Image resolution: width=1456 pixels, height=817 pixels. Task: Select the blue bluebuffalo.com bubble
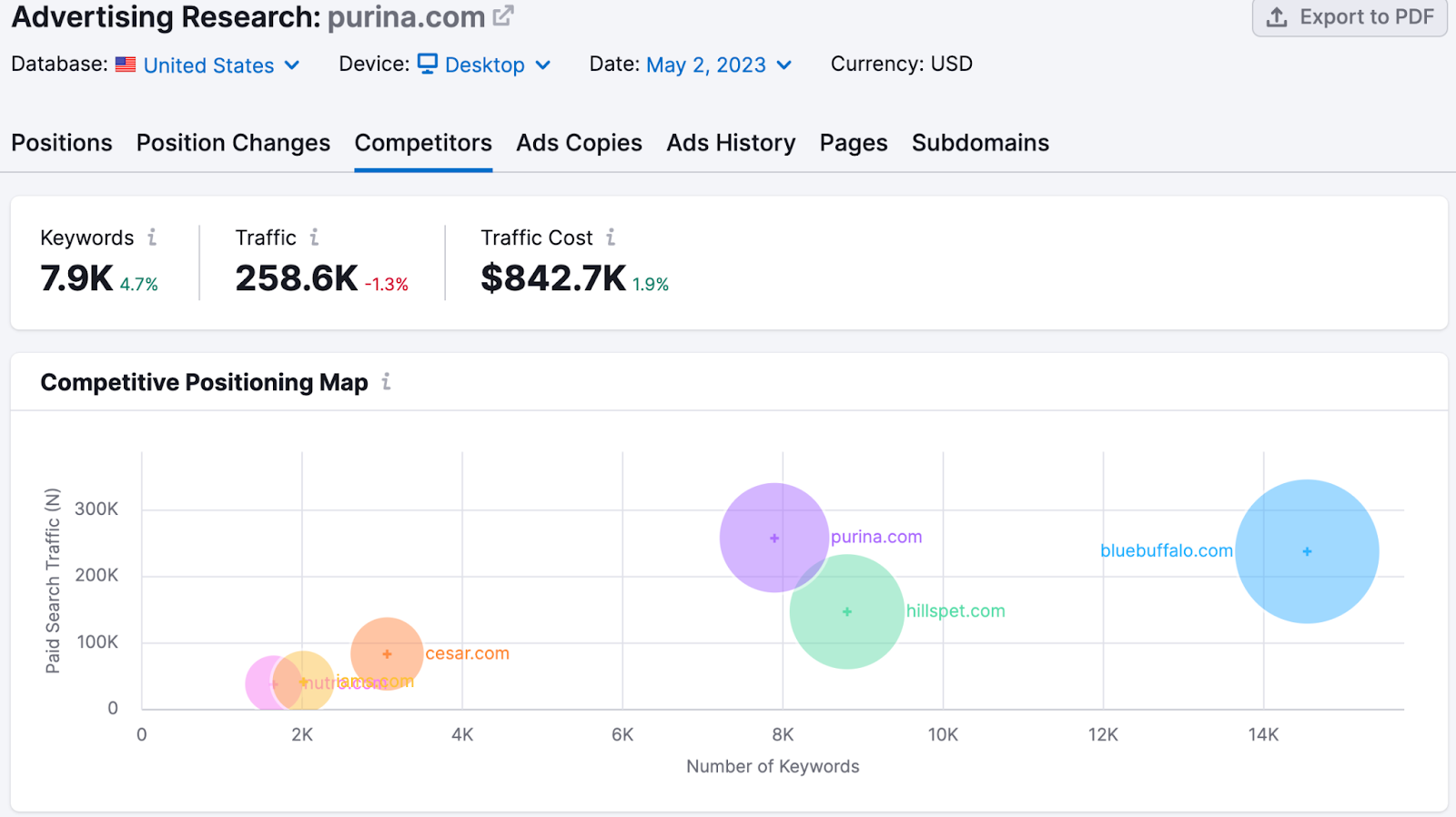[x=1307, y=551]
